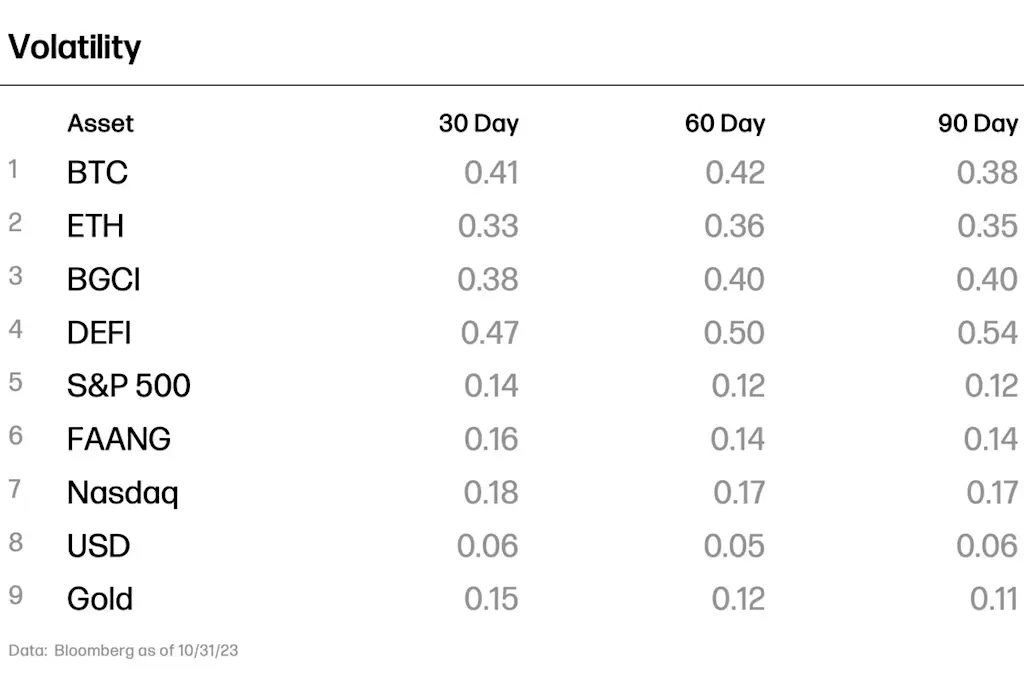Click the ETH asset name
Image resolution: width=1024 pixels, height=682 pixels.
pyautogui.click(x=95, y=226)
